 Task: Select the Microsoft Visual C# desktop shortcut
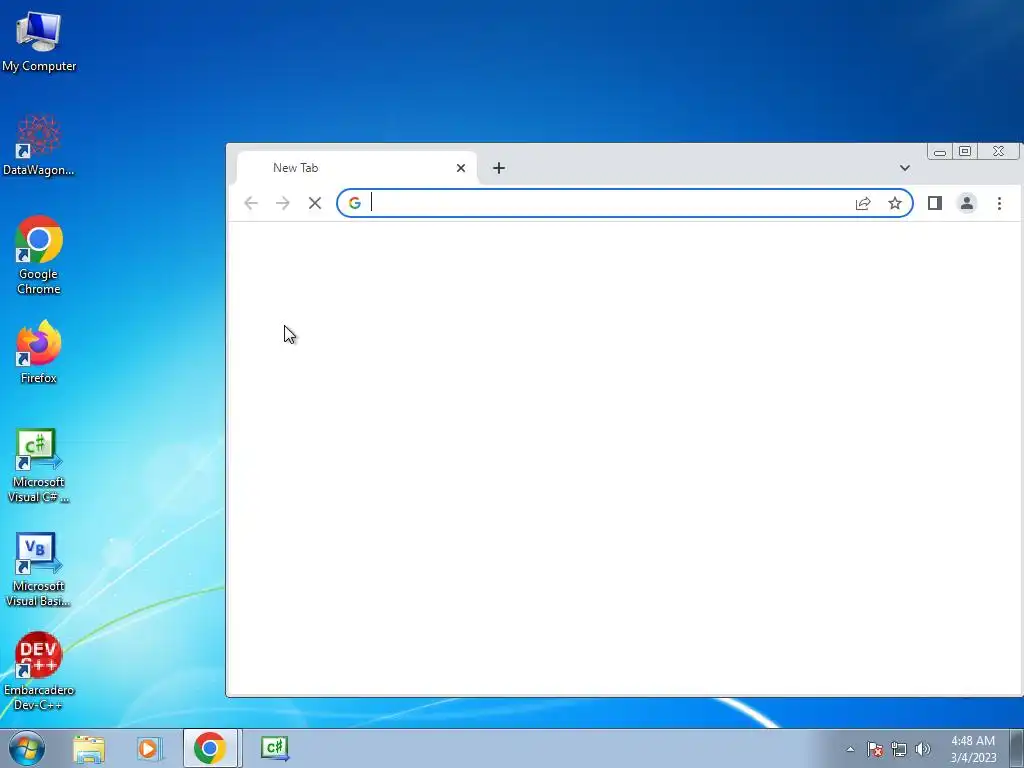[x=39, y=466]
